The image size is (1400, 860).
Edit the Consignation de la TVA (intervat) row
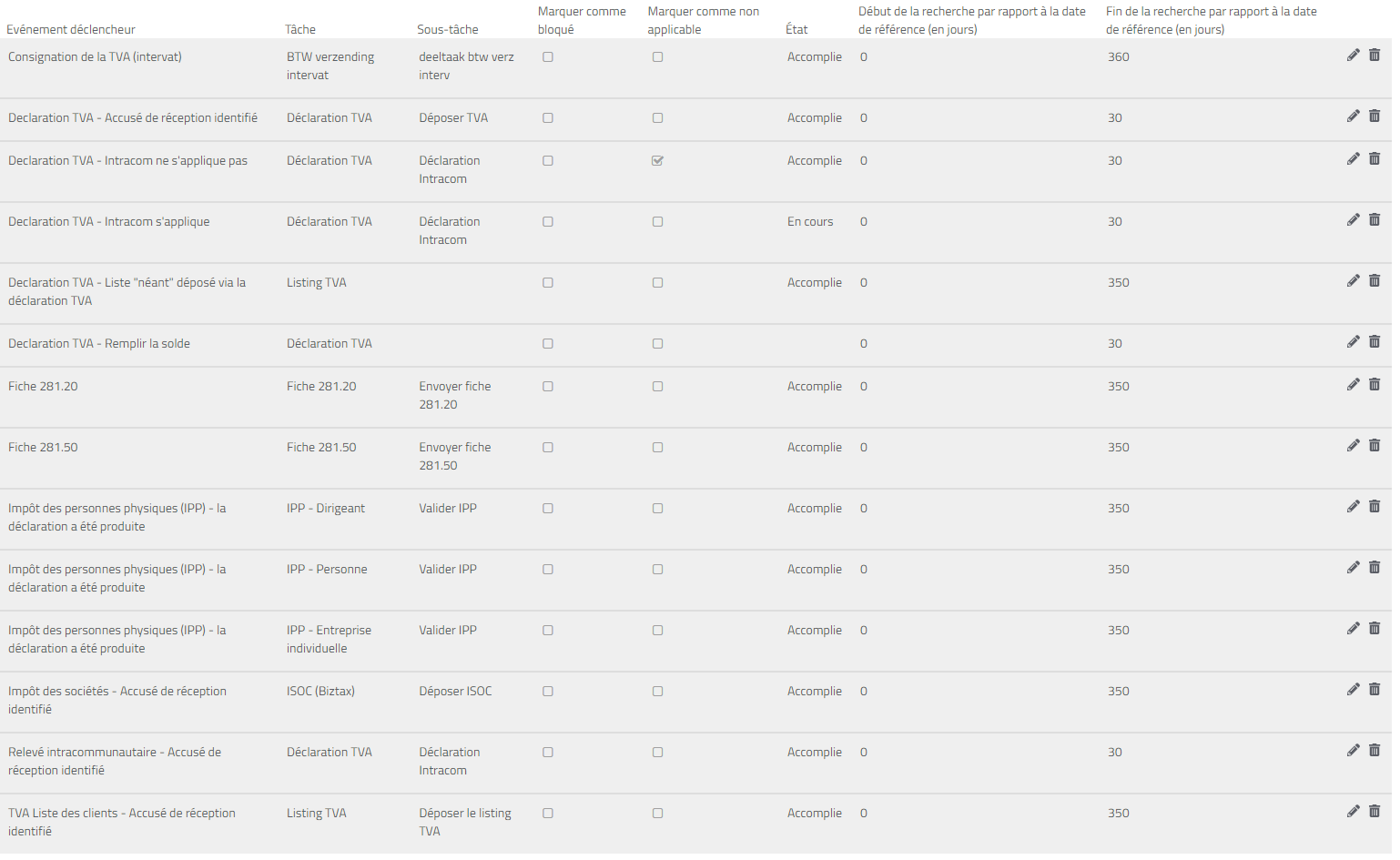(1353, 56)
